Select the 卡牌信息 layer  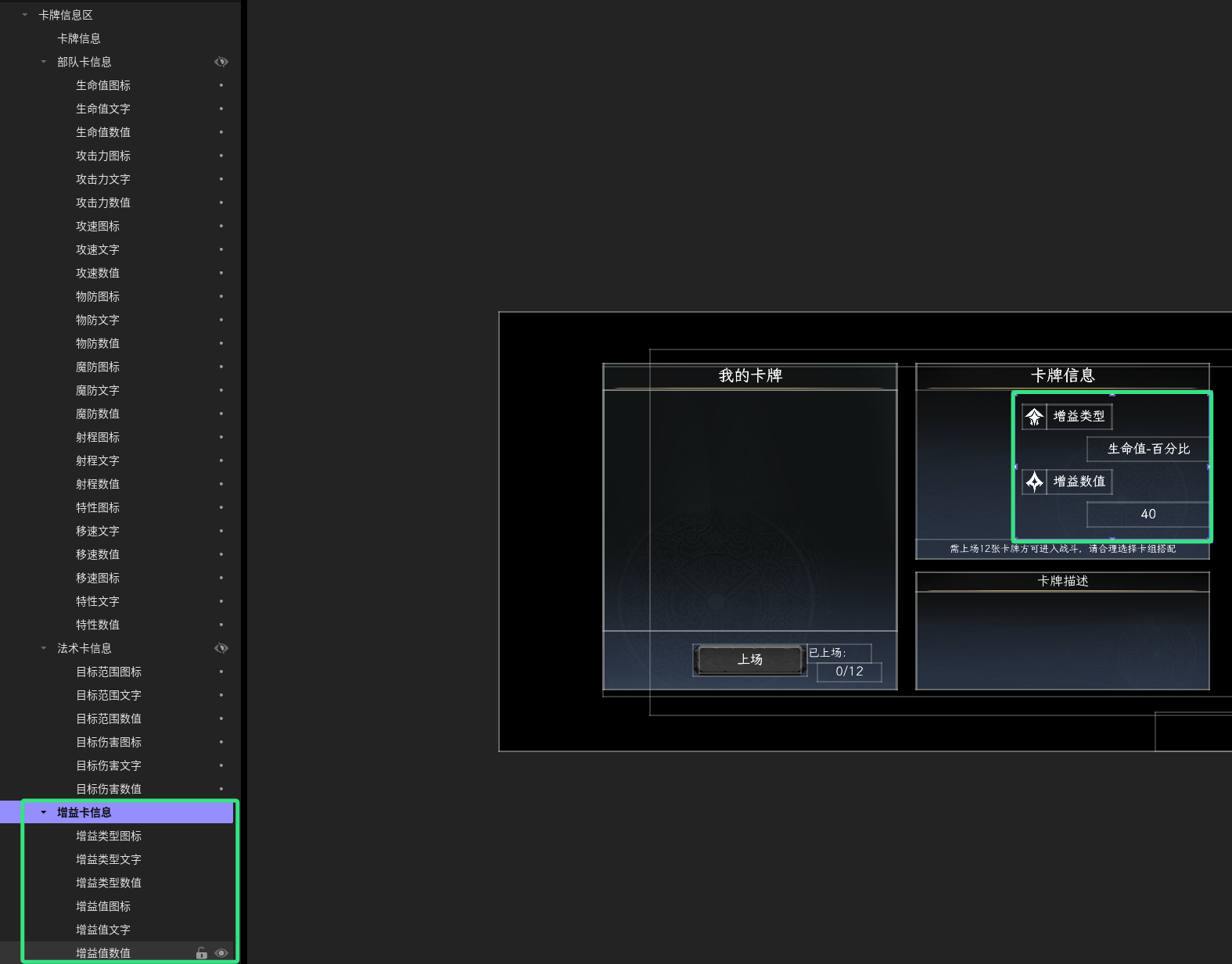[79, 38]
